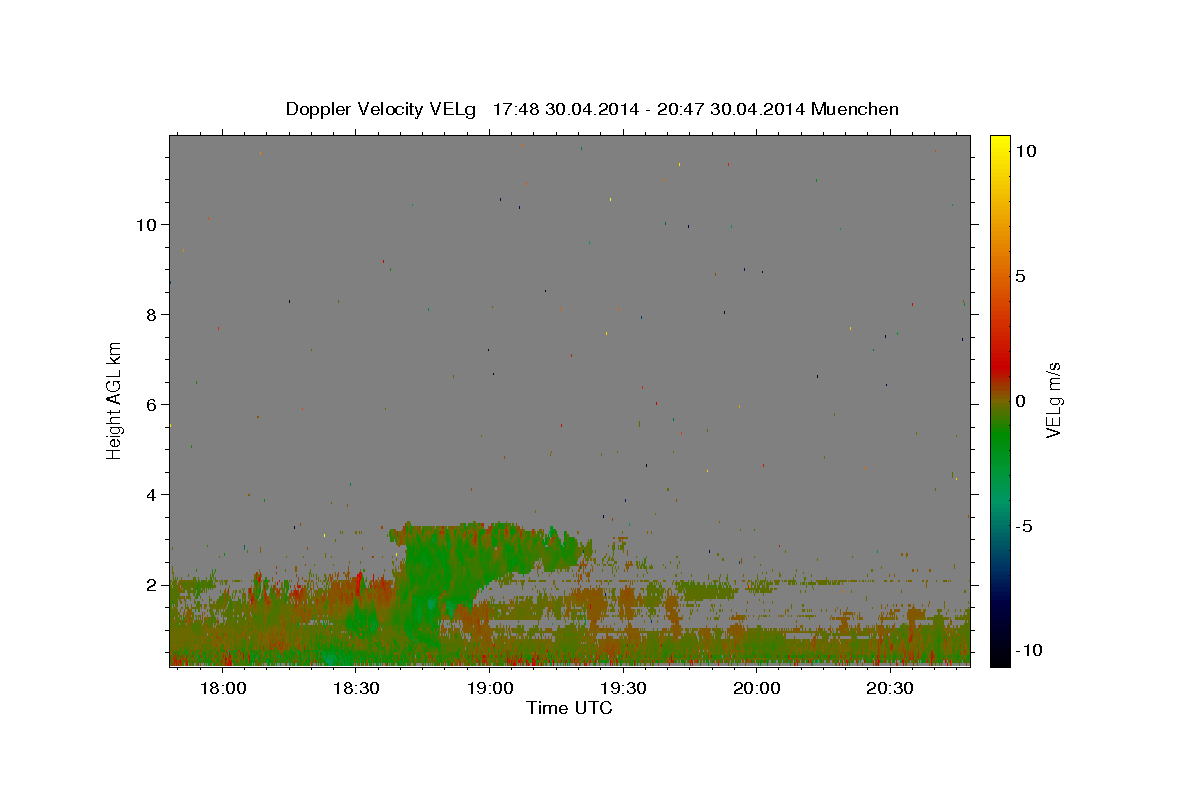Click the height axis label 8
Viewport: 1200px width, 800px height.
click(x=151, y=314)
